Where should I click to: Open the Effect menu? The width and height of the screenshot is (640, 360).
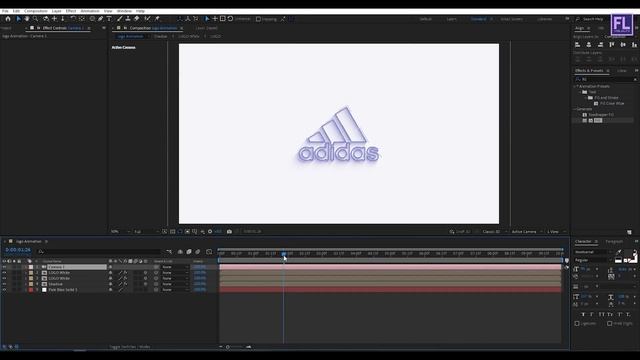(x=71, y=11)
